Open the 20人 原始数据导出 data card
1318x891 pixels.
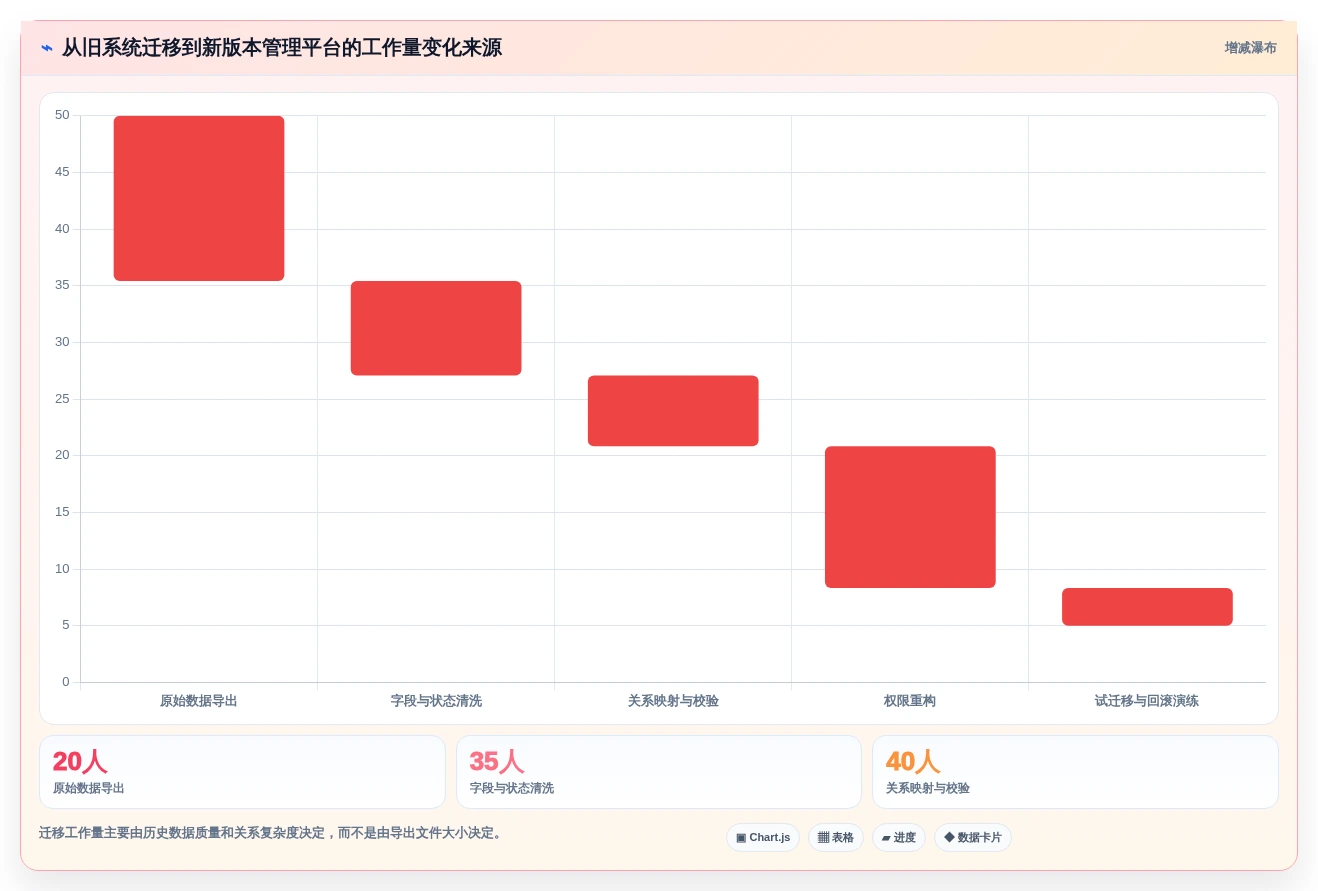point(242,772)
